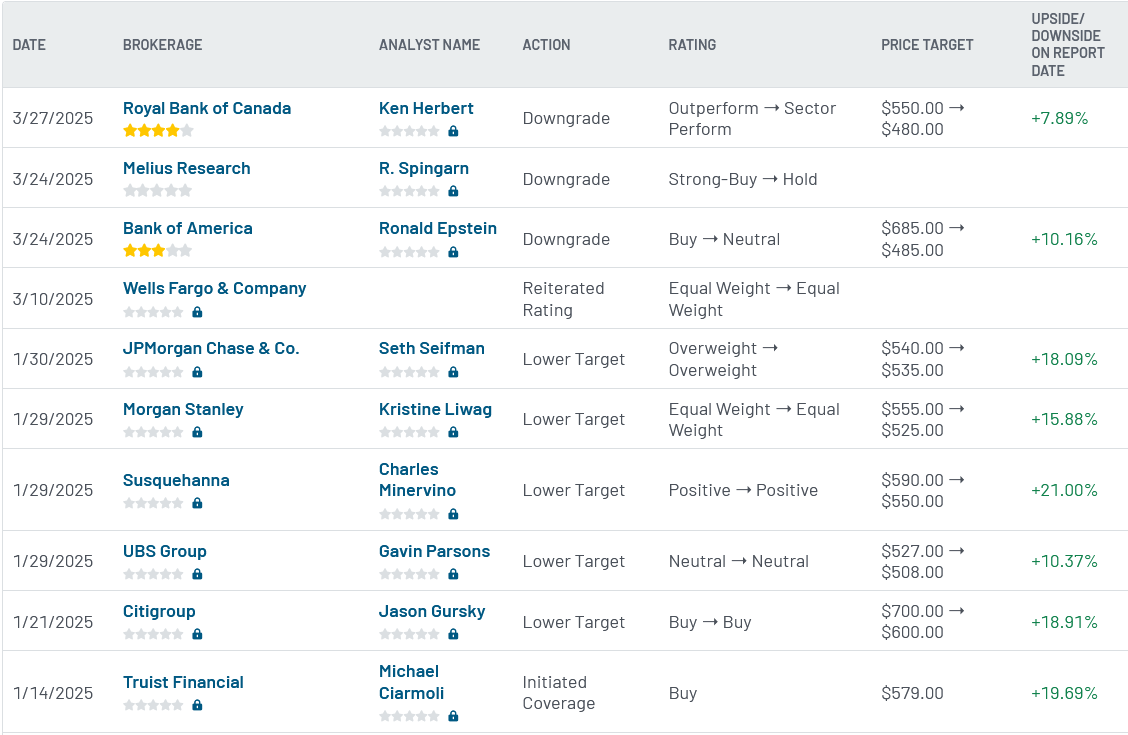Screen dimensions: 1128x735
Task: Click Melius Research's gray star rating
Action: (158, 191)
